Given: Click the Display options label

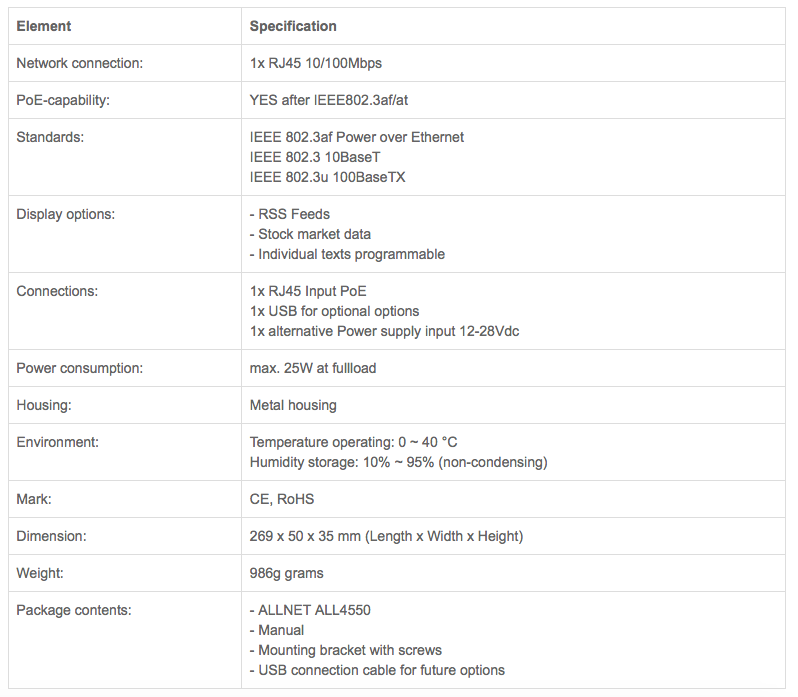Looking at the screenshot, I should click(x=66, y=214).
